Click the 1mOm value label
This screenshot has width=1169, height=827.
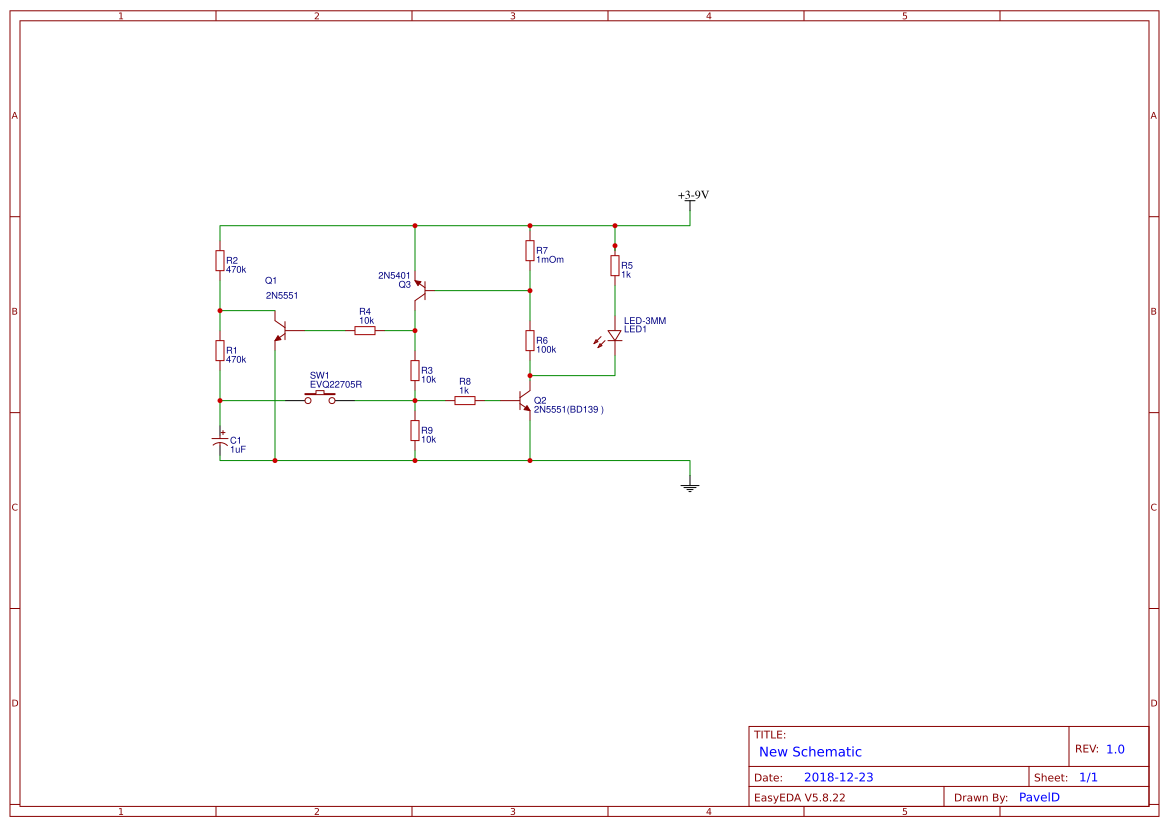tap(549, 260)
